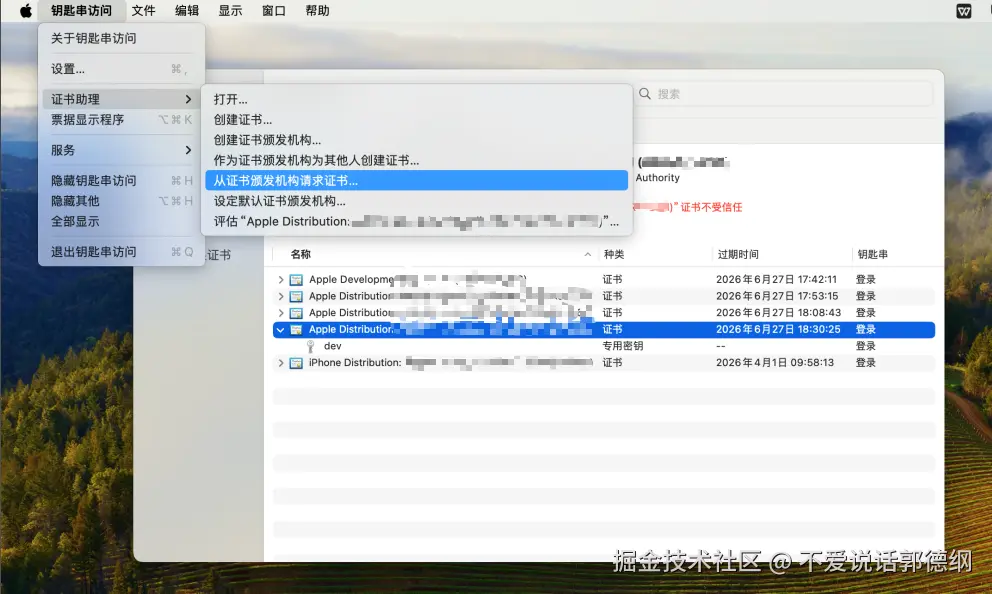Open the 钥匙串访问 menu

point(81,11)
